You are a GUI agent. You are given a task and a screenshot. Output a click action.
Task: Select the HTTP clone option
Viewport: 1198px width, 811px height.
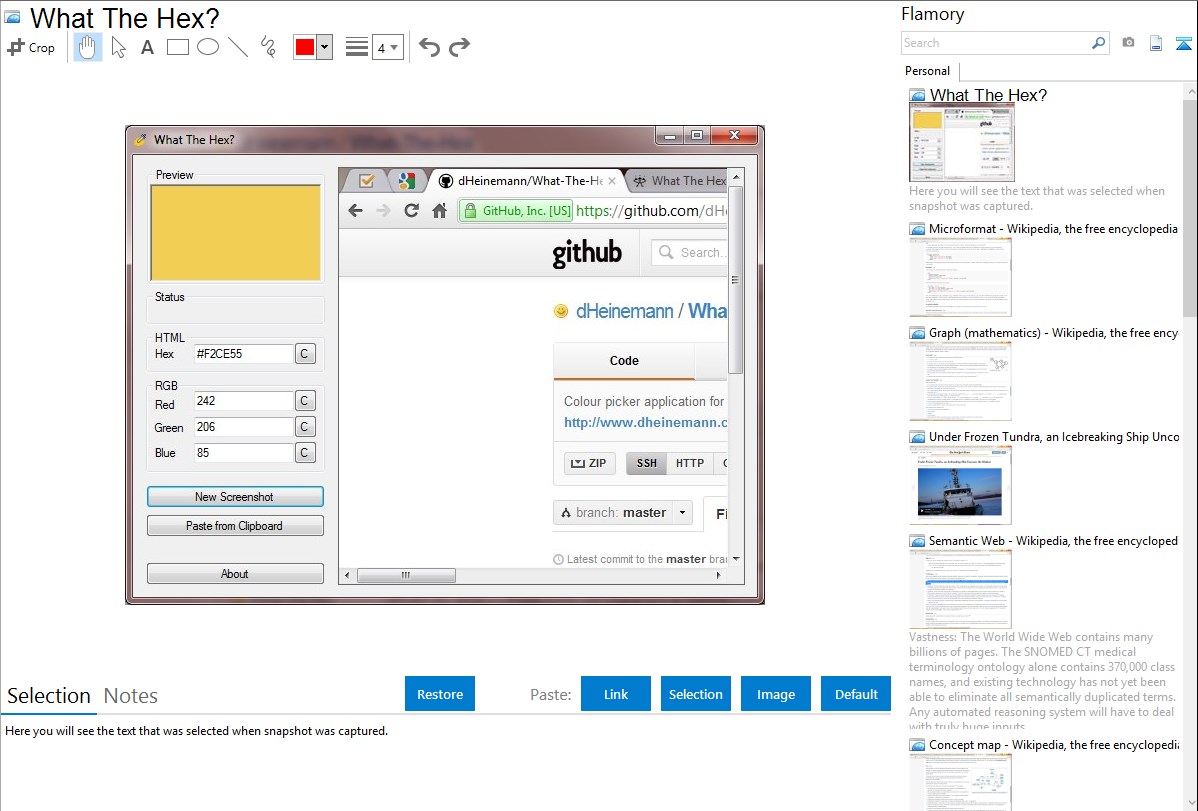coord(690,463)
